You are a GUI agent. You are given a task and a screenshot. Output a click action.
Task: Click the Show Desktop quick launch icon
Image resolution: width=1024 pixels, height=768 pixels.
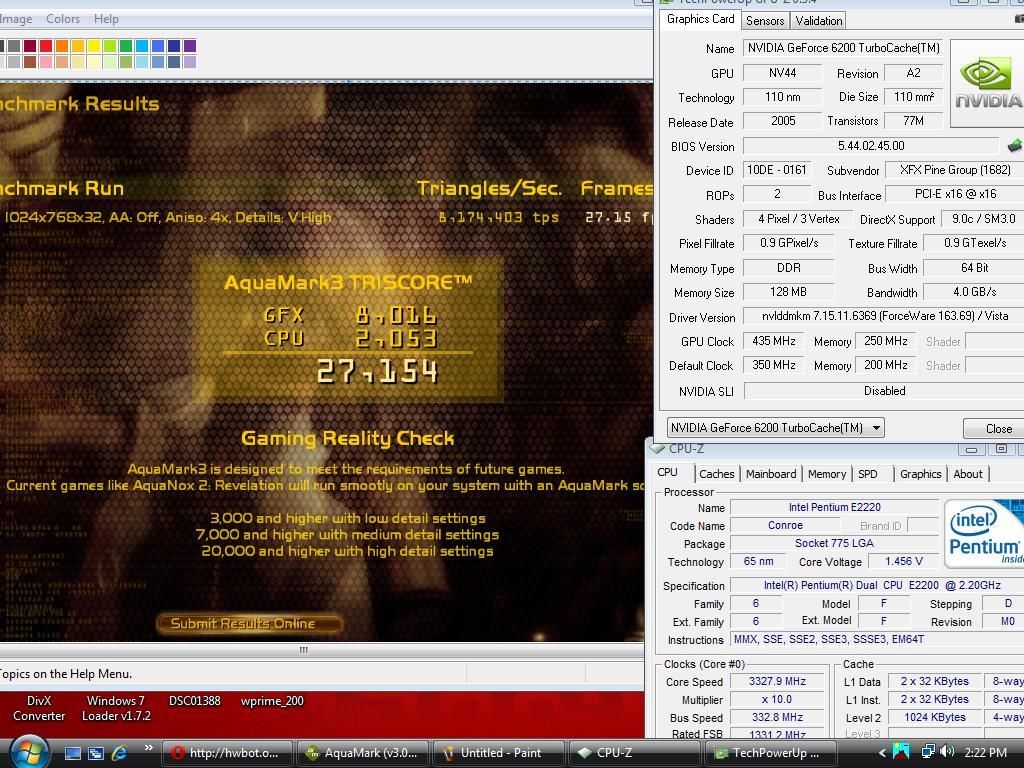(72, 754)
